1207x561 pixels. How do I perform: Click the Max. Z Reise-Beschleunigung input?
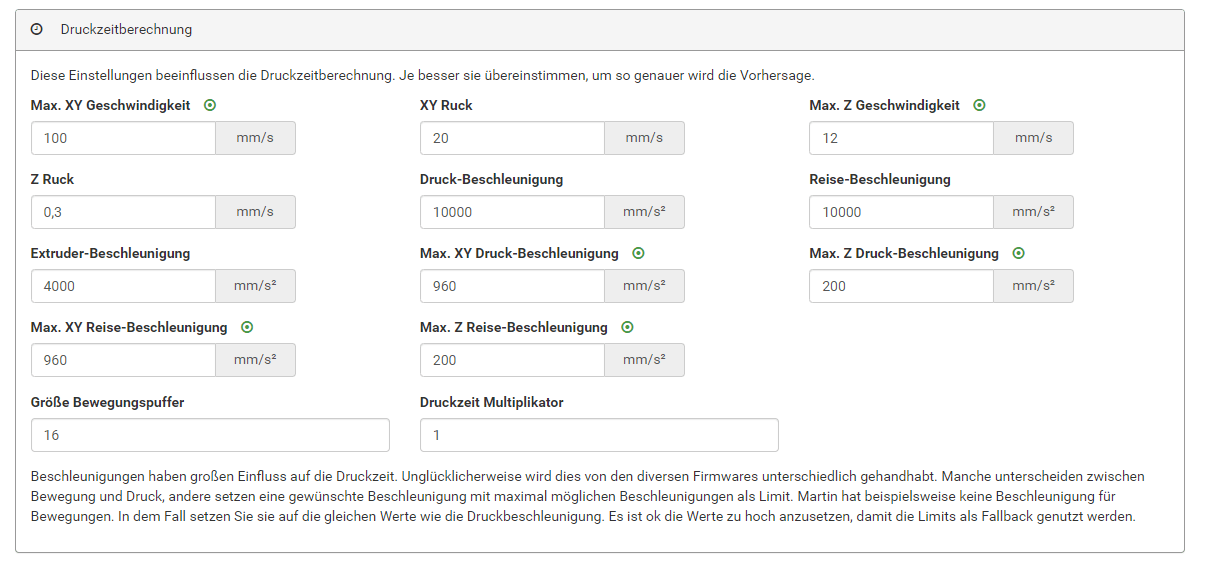pyautogui.click(x=512, y=360)
